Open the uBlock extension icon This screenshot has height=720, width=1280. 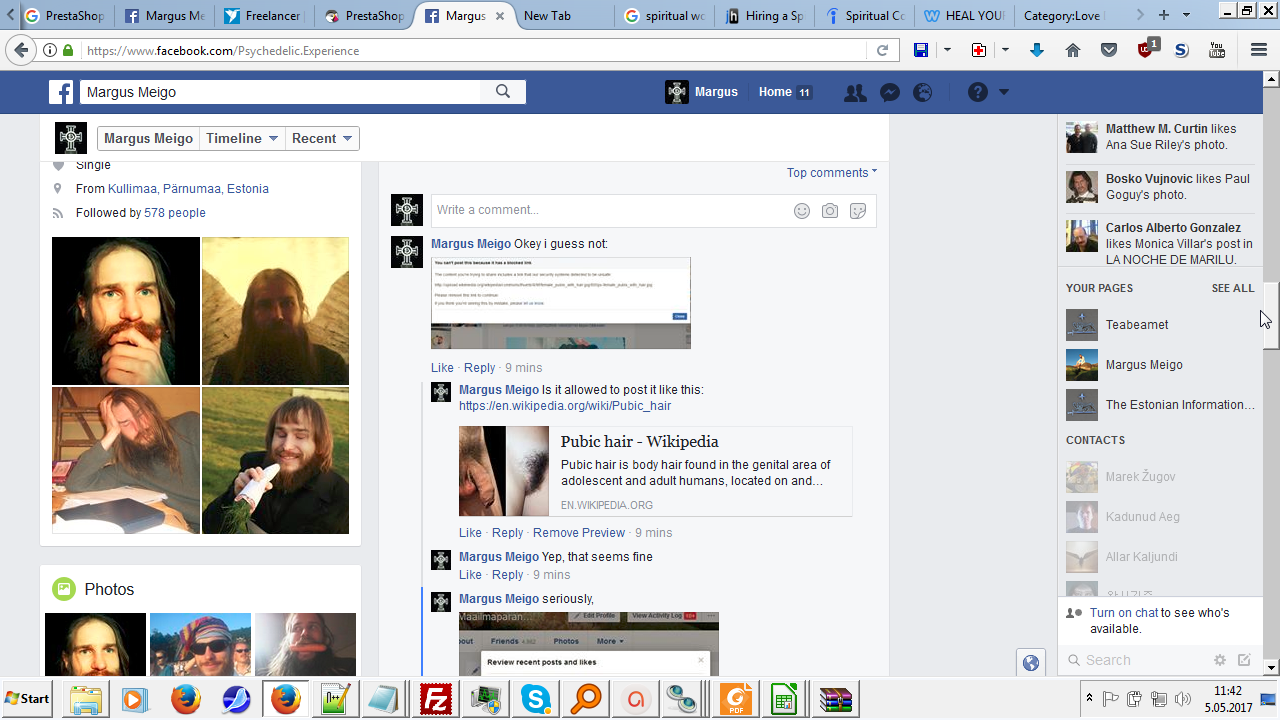pyautogui.click(x=1147, y=49)
